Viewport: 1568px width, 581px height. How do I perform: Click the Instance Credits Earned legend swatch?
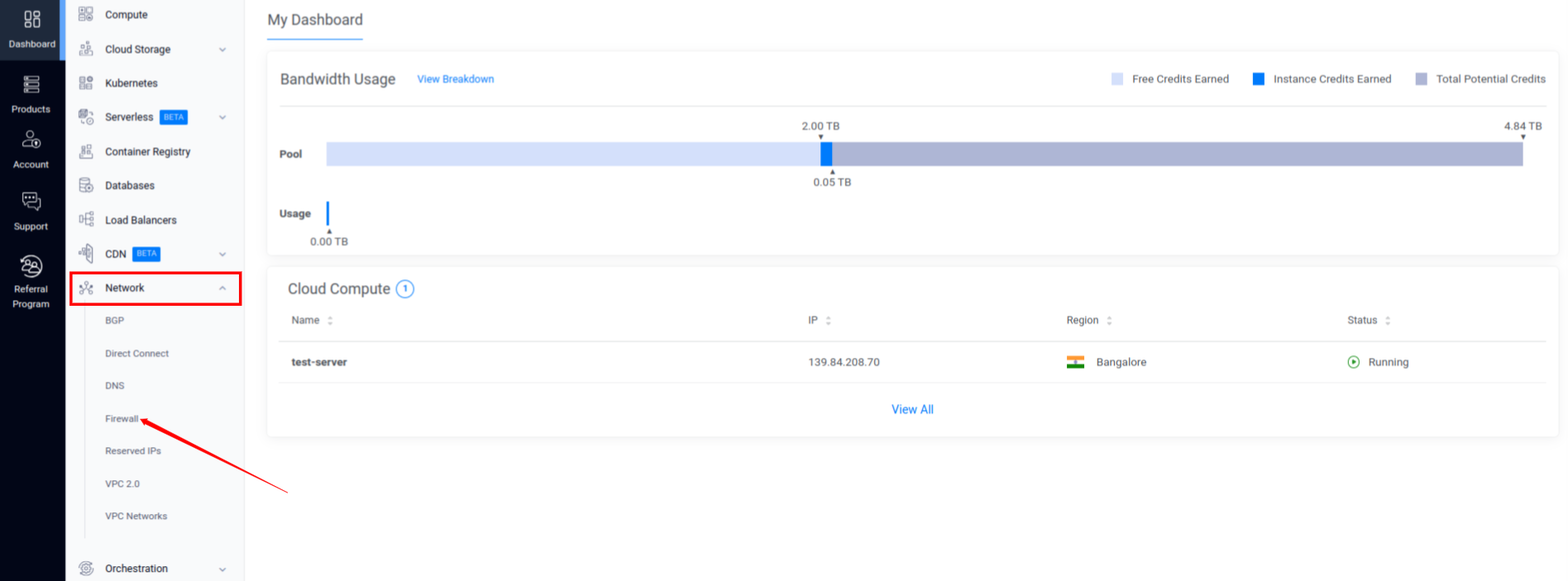[1258, 79]
